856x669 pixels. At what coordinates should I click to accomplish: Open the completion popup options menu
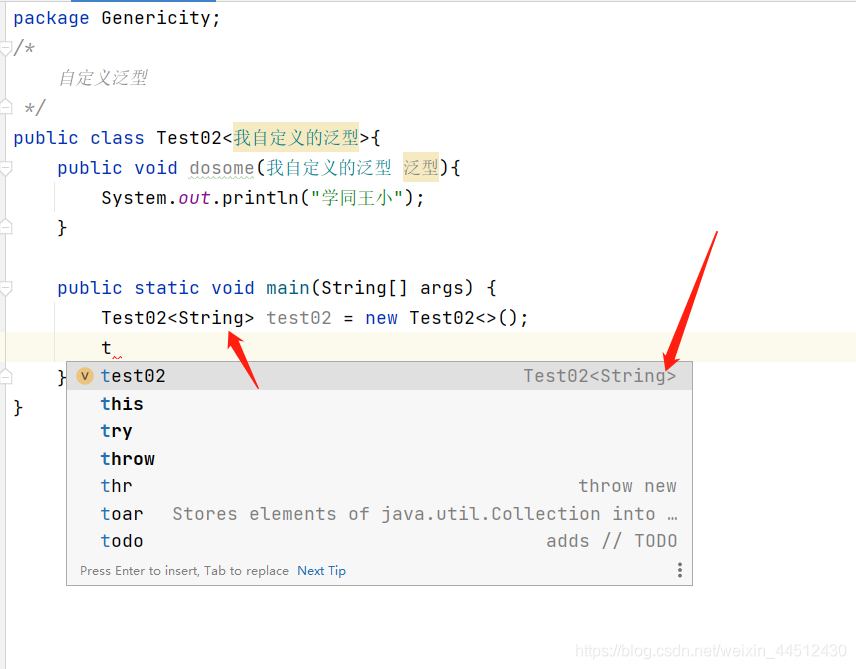[680, 570]
